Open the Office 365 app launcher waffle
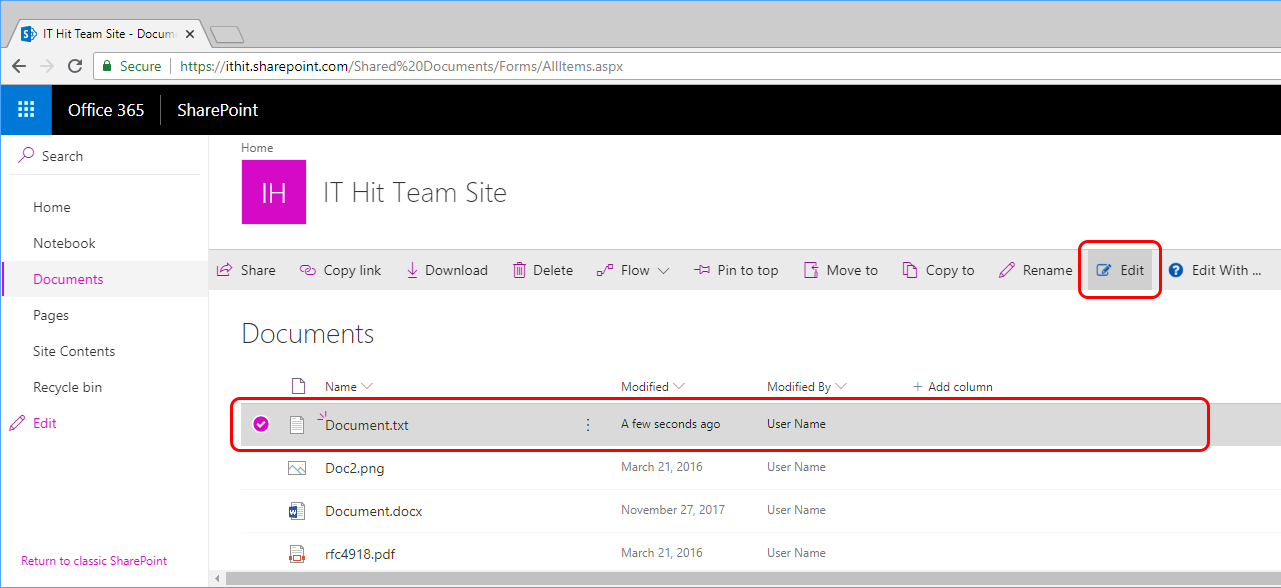This screenshot has width=1281, height=588. (x=26, y=110)
